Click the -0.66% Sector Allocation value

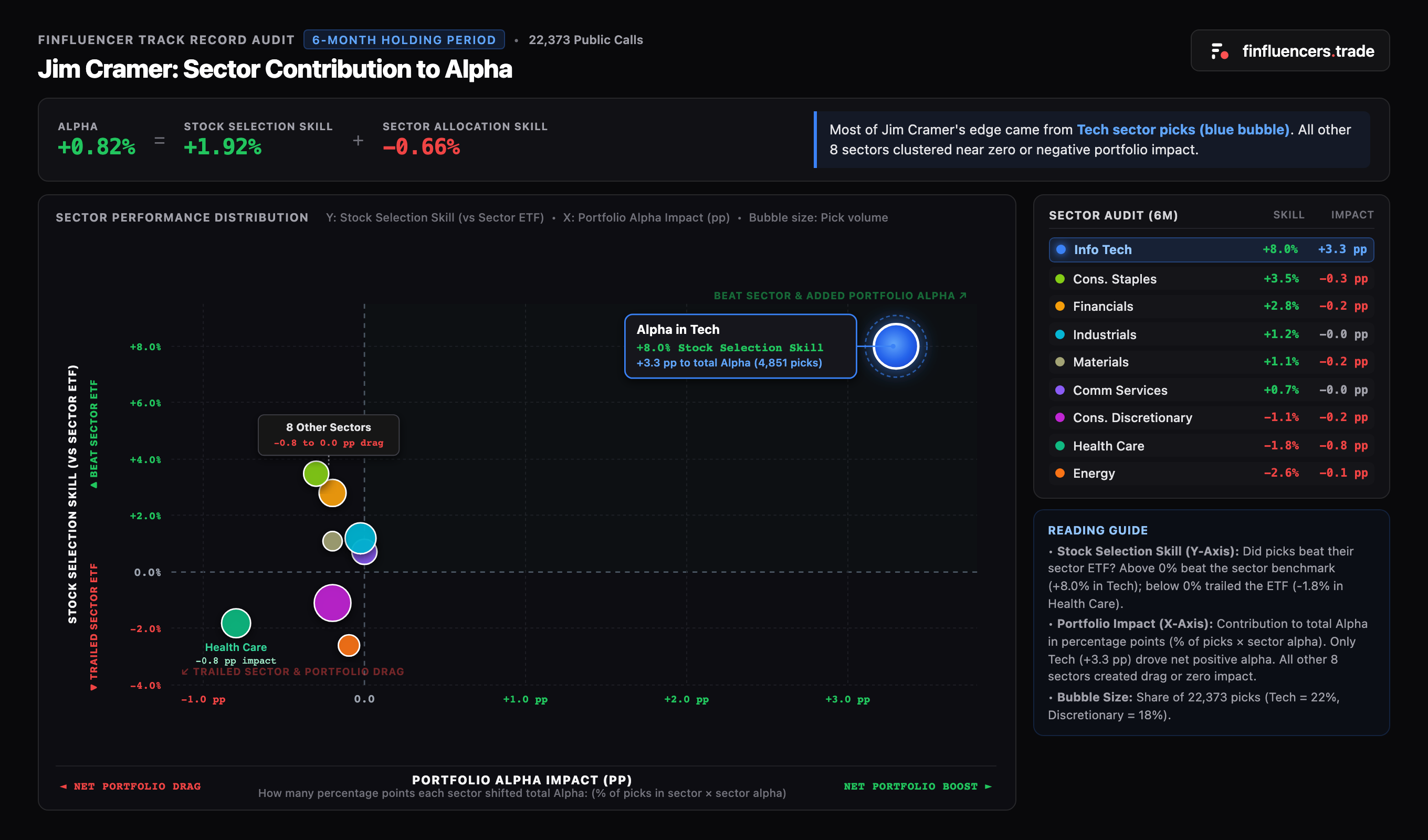[x=421, y=147]
